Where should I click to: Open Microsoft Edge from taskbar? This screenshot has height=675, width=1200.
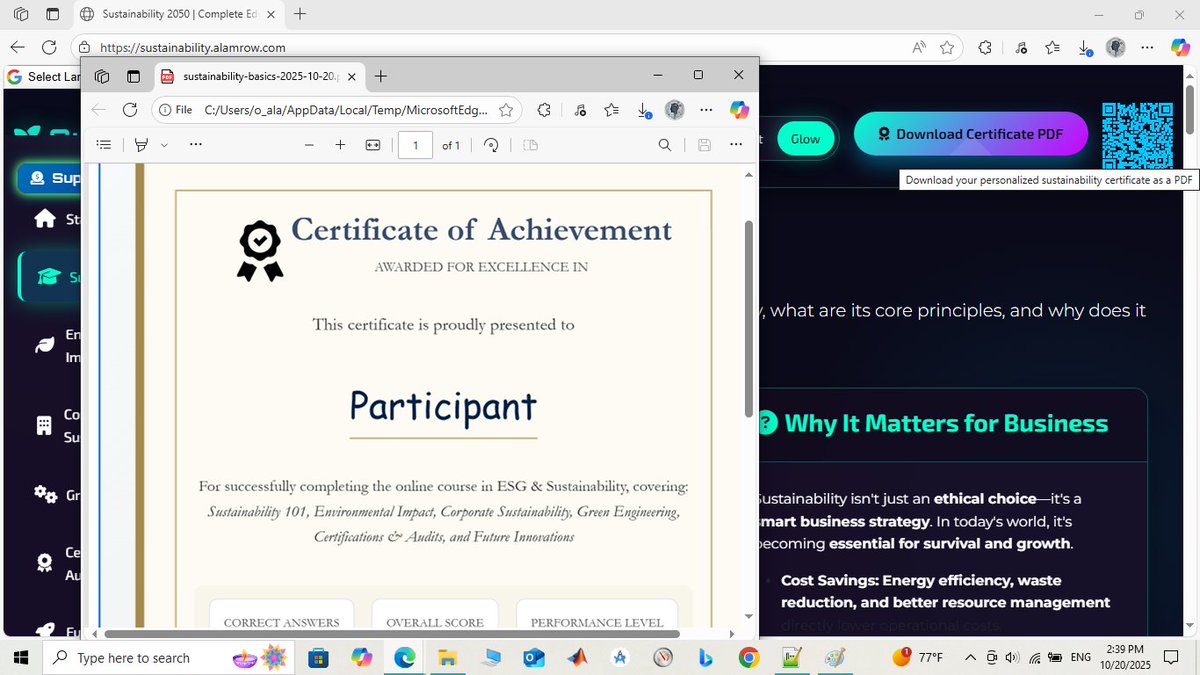[405, 657]
